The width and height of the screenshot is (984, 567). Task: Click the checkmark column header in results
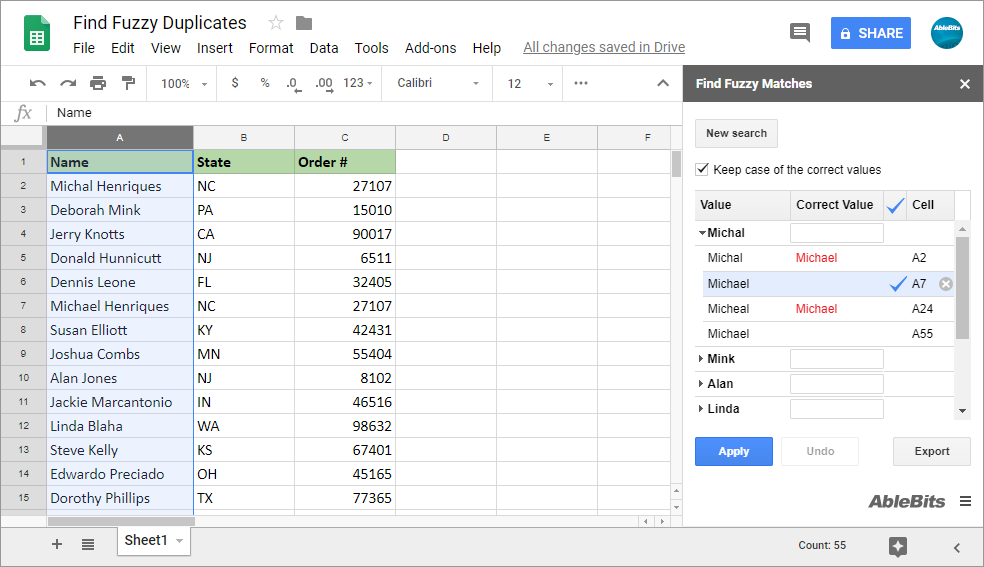point(895,205)
